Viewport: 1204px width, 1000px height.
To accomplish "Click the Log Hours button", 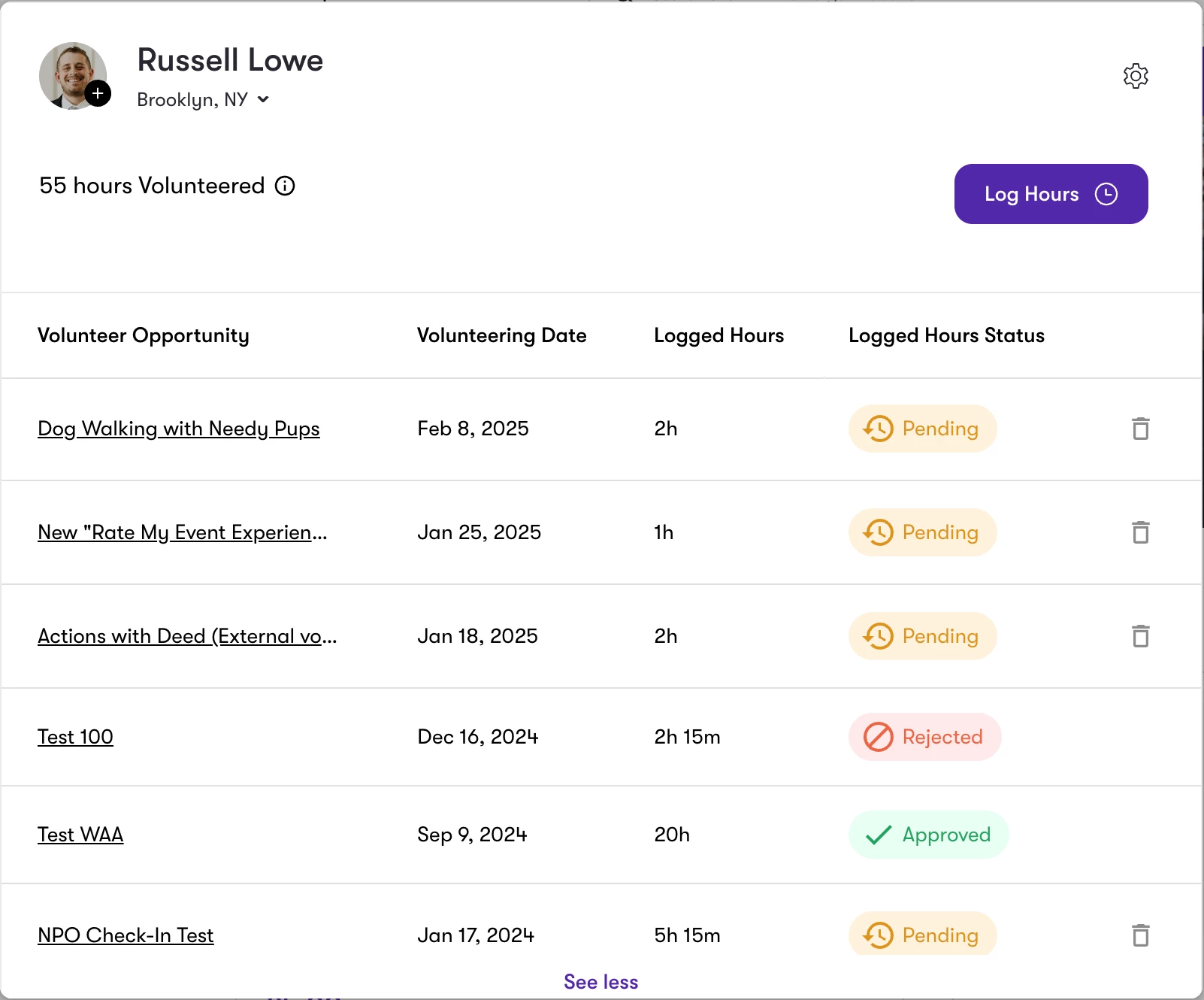I will coord(1051,194).
